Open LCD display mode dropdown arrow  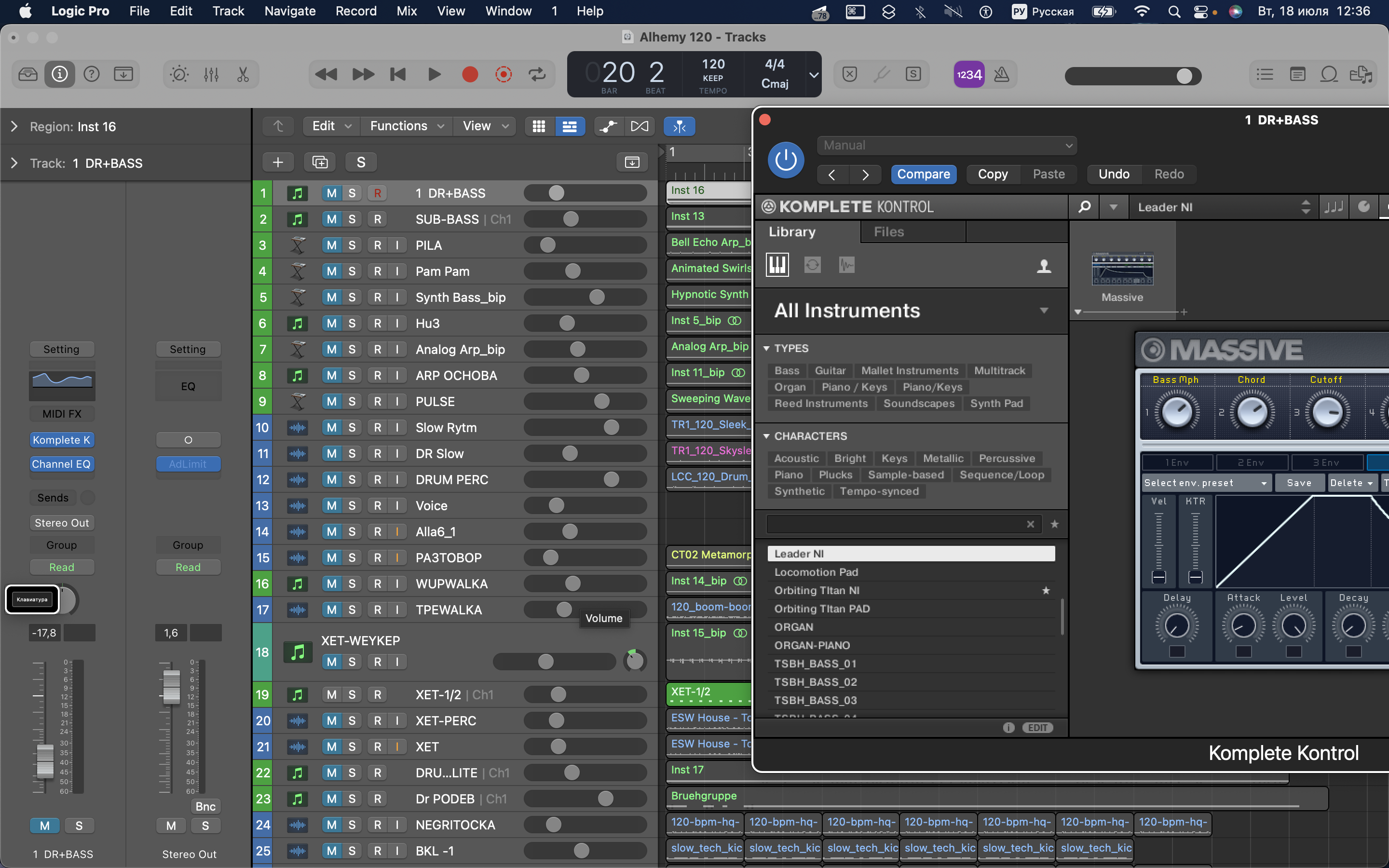(813, 75)
